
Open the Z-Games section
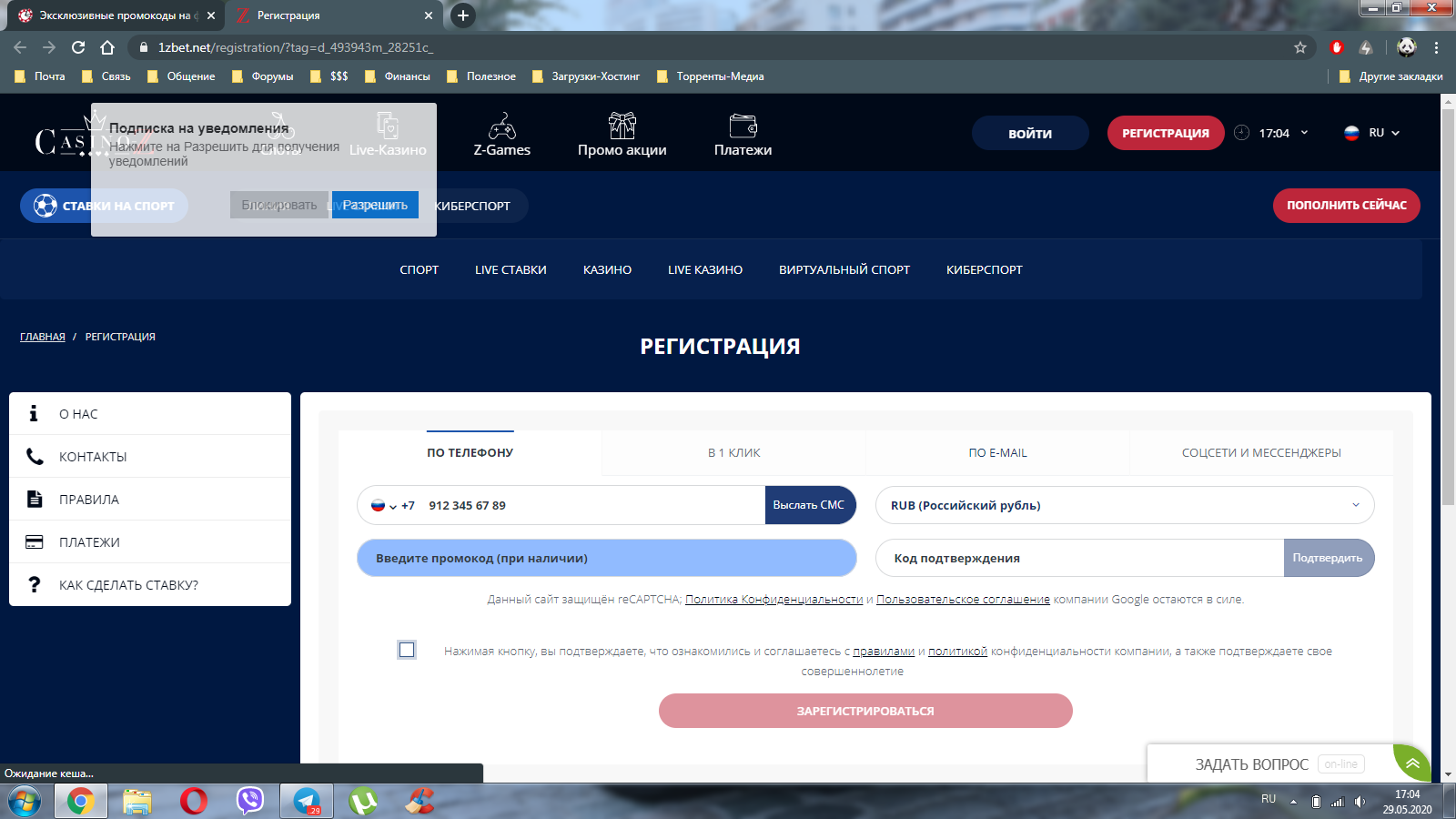point(501,135)
